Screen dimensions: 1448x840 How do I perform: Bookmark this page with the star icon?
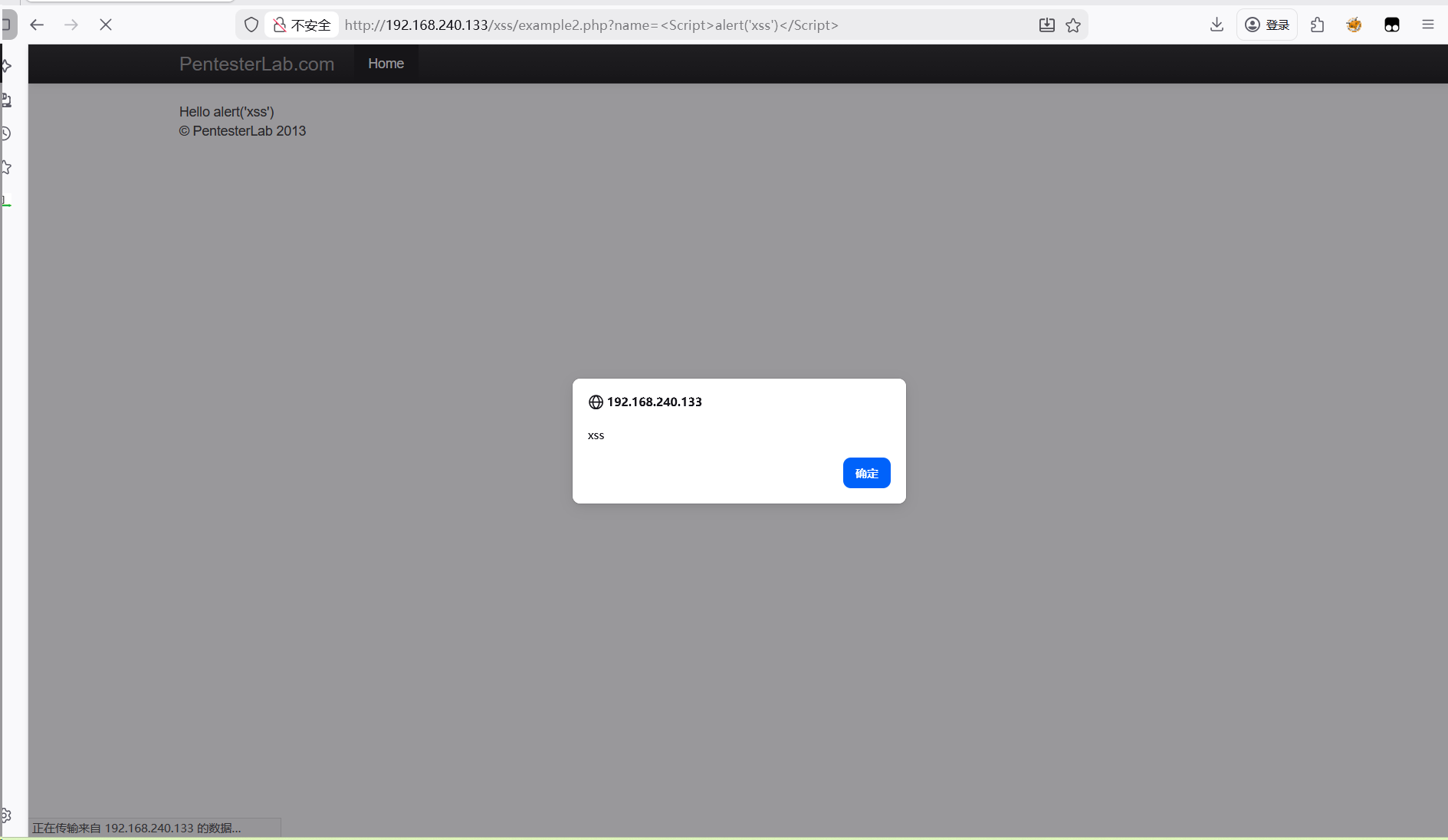1073,25
